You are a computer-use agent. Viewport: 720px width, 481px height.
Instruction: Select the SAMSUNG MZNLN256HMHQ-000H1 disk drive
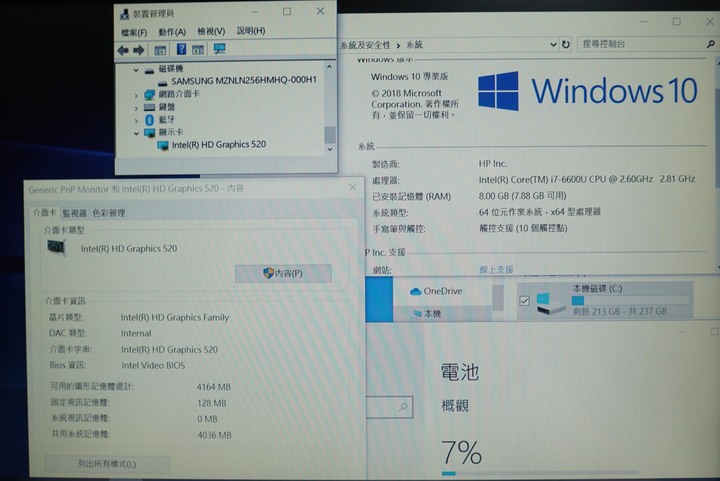tap(244, 80)
